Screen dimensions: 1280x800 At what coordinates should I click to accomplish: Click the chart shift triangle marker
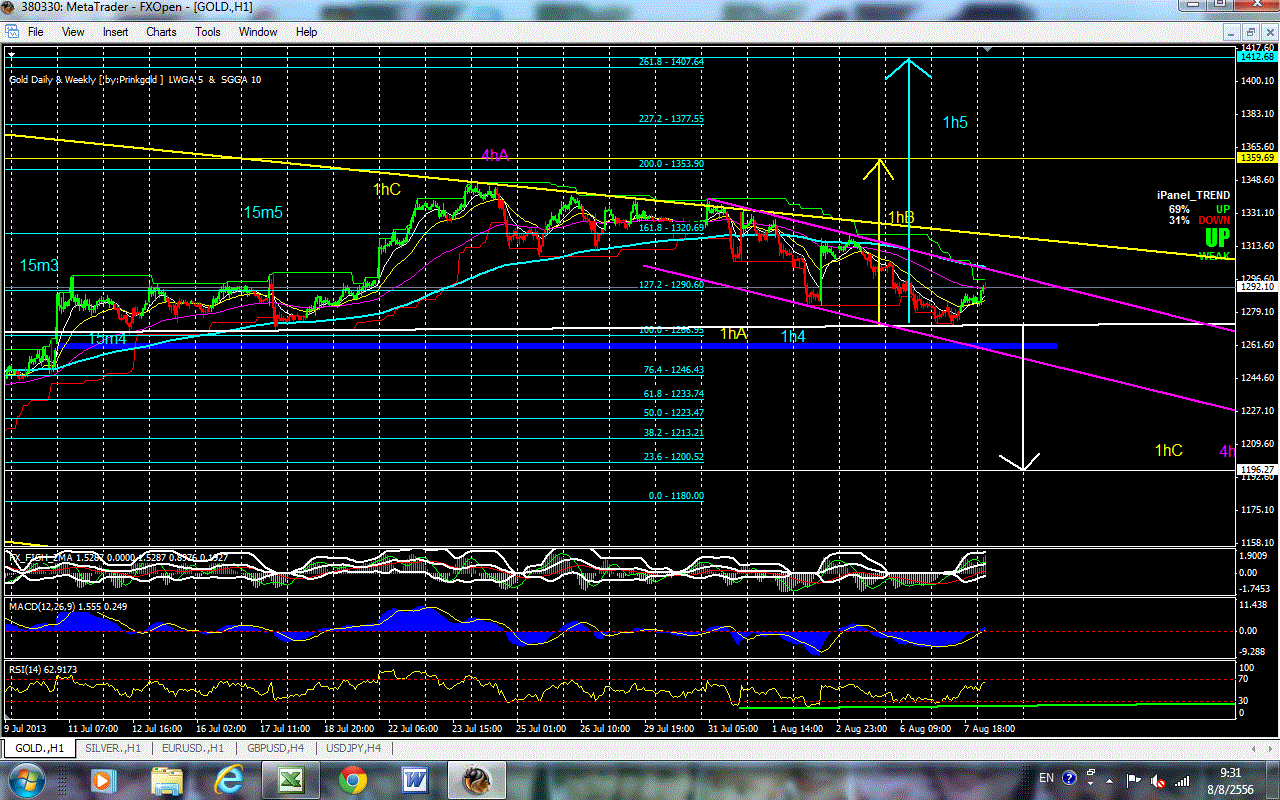(x=988, y=49)
